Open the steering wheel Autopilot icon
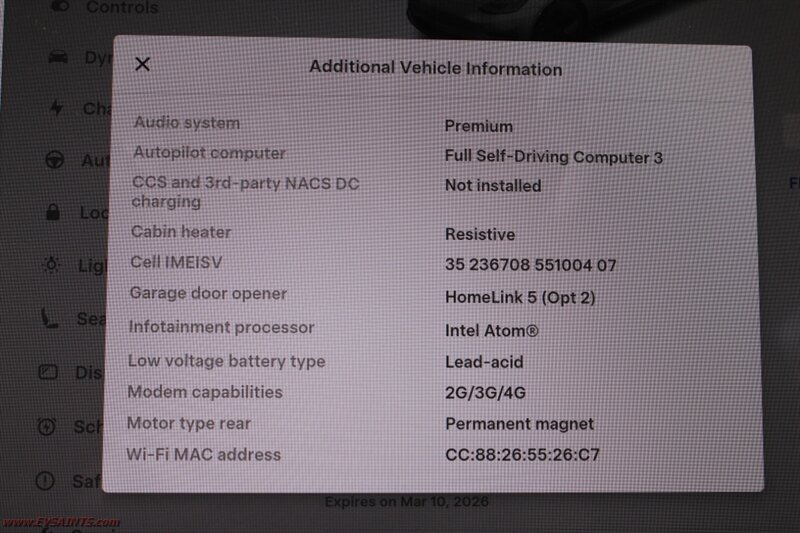The image size is (800, 533). [55, 160]
